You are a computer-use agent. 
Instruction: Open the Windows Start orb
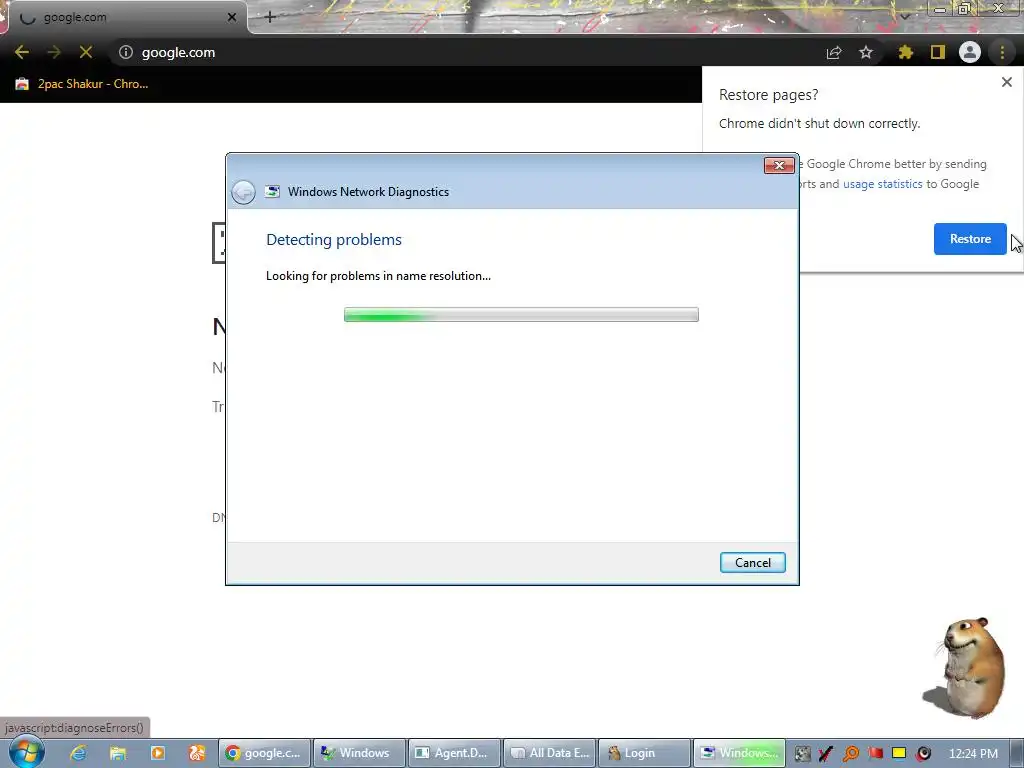point(27,752)
